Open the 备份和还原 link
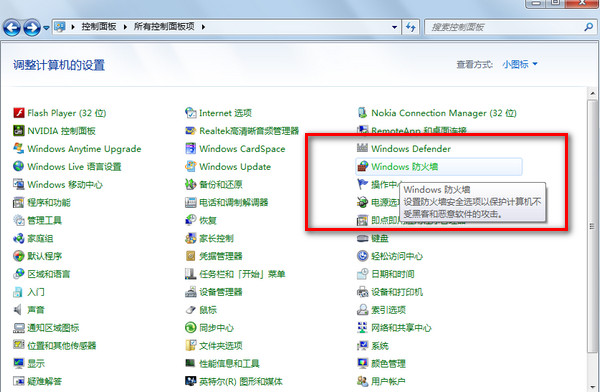Screen dimensions: 600x392 tap(221, 185)
